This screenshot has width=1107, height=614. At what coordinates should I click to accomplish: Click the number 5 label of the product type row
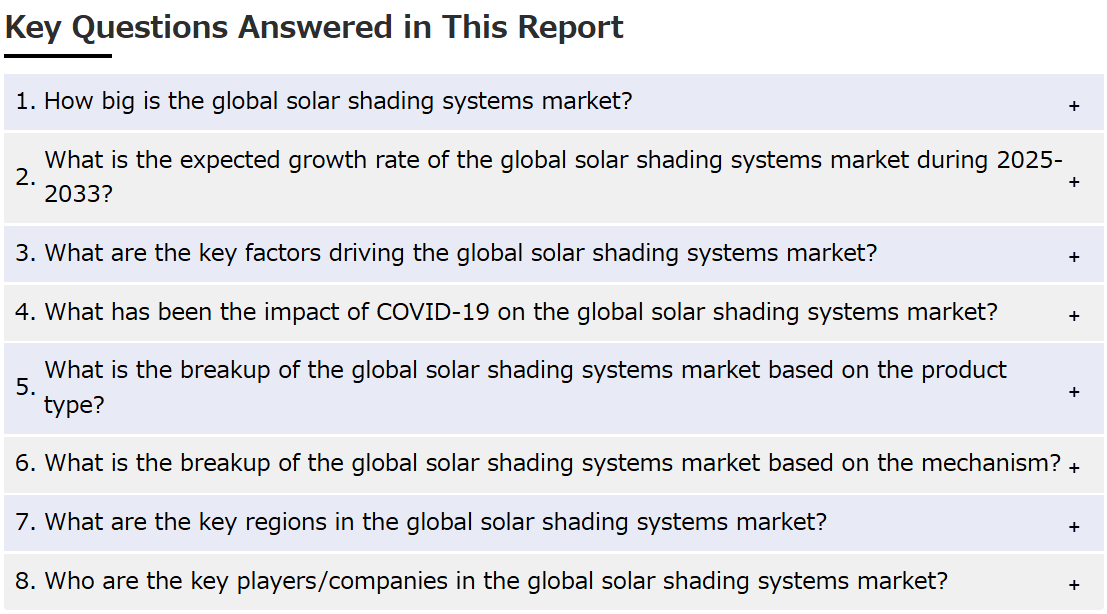25,387
